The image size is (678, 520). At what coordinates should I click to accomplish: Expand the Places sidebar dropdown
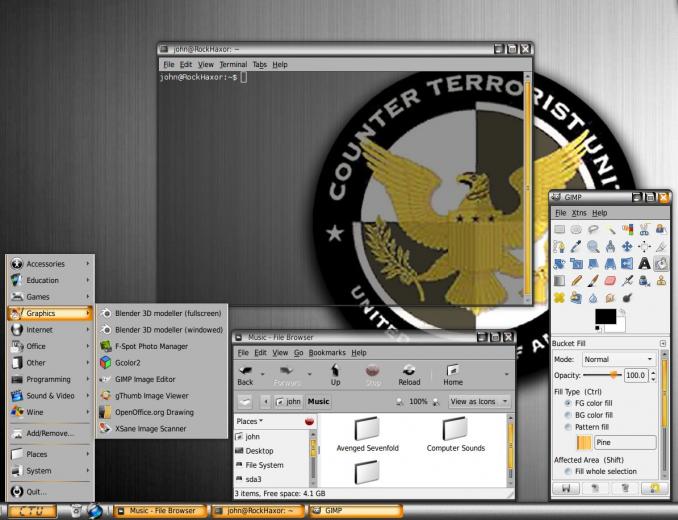[250, 421]
